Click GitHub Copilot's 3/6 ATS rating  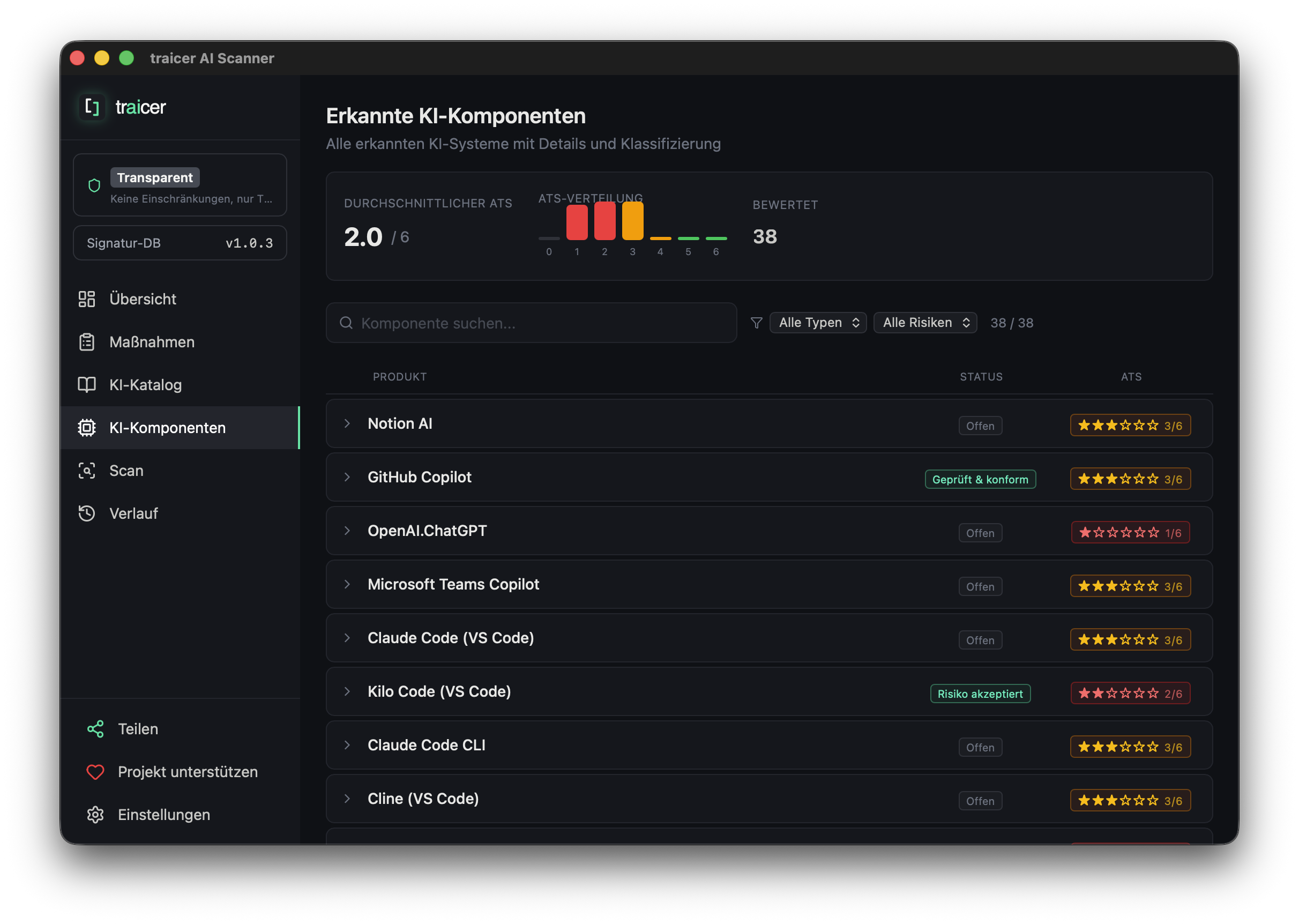point(1130,479)
